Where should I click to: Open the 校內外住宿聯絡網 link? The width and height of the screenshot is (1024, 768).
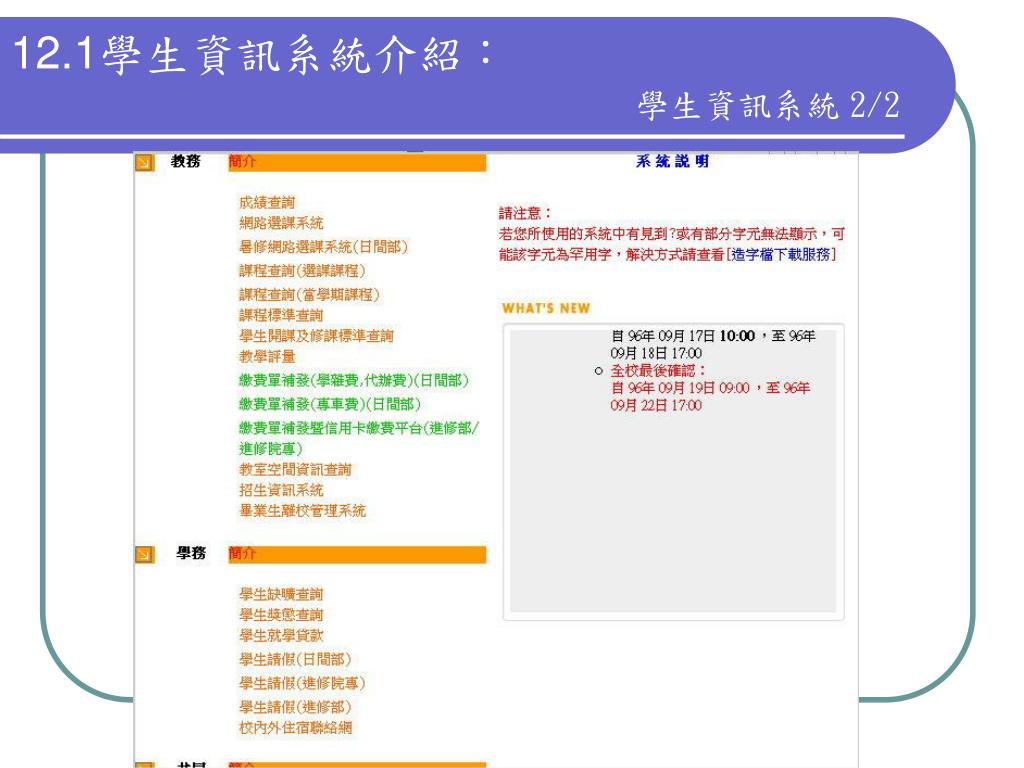pyautogui.click(x=295, y=728)
